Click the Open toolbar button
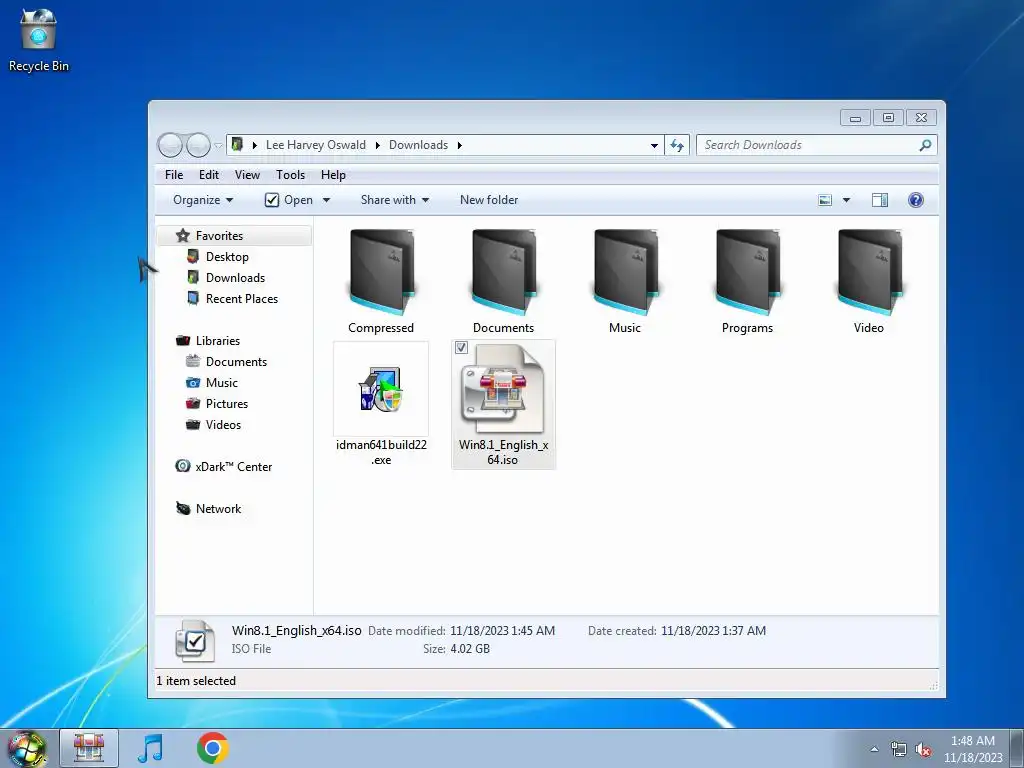This screenshot has width=1024, height=768. click(289, 200)
